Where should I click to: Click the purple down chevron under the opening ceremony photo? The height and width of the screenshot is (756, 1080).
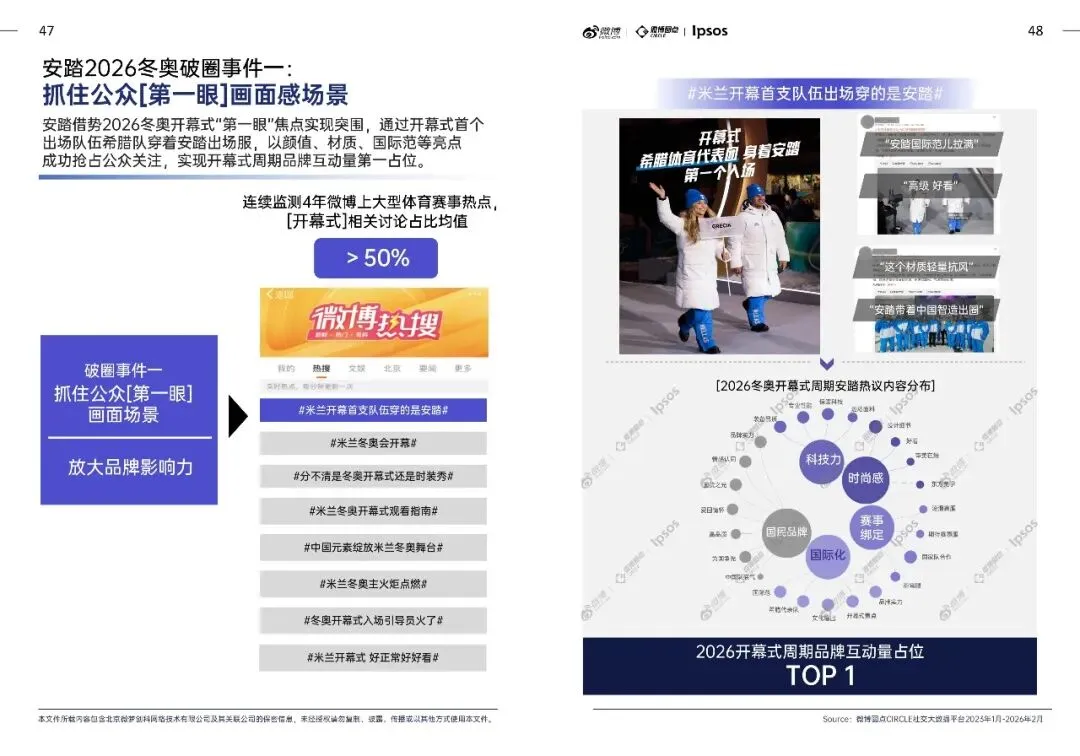point(827,363)
